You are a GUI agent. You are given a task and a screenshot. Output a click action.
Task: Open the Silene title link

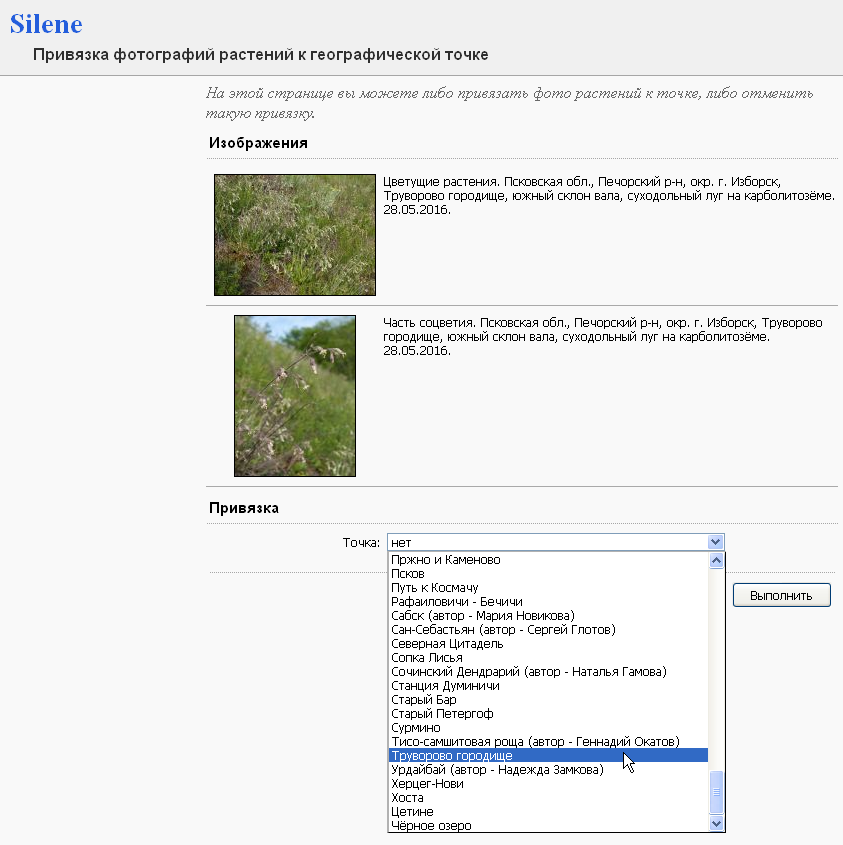[46, 24]
